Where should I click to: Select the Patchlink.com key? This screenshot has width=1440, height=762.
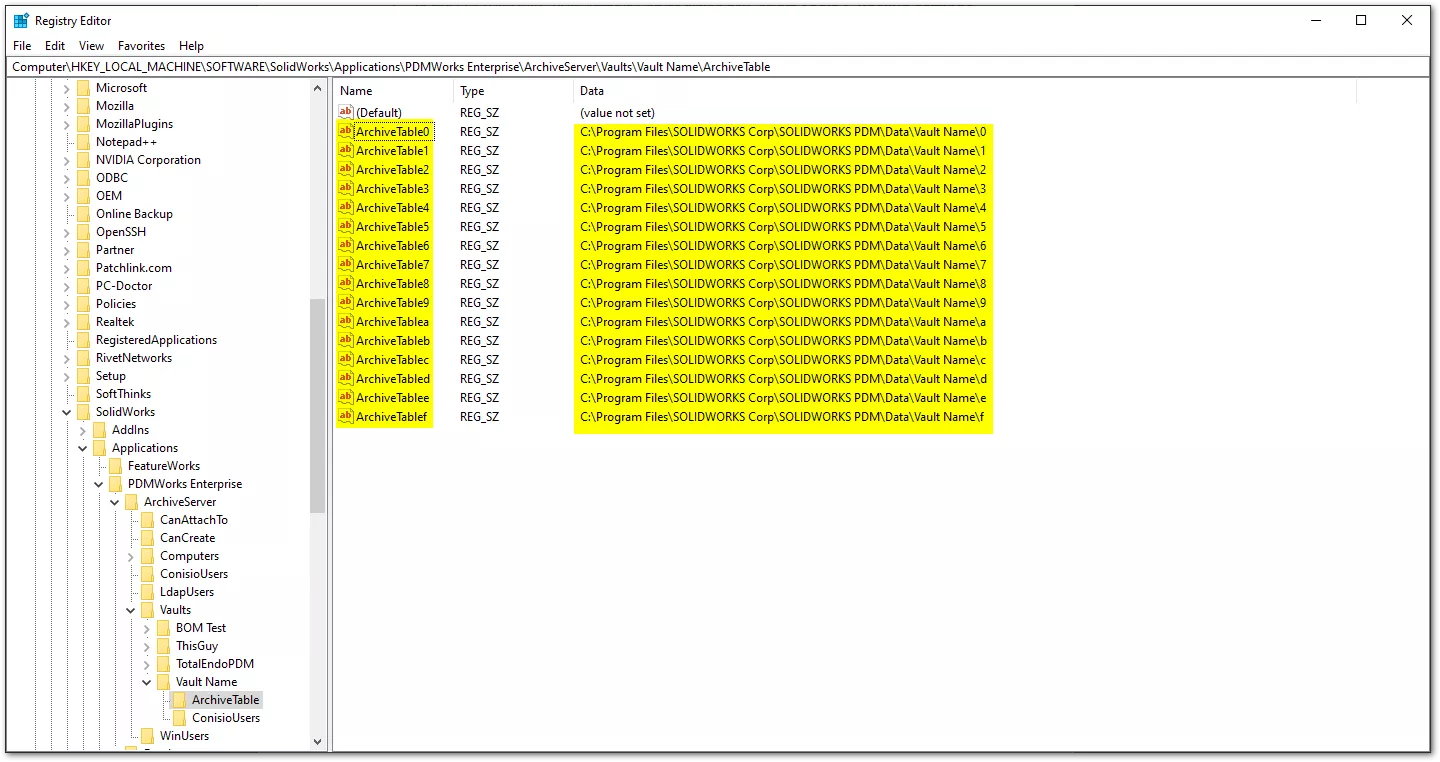click(133, 268)
